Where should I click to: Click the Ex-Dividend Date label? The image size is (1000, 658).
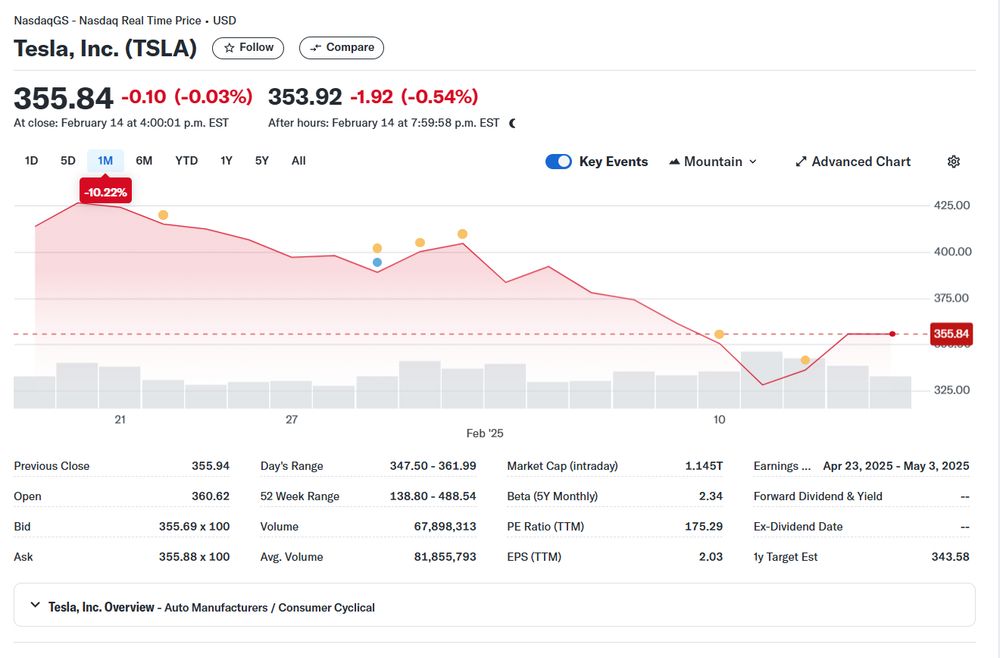tap(798, 527)
